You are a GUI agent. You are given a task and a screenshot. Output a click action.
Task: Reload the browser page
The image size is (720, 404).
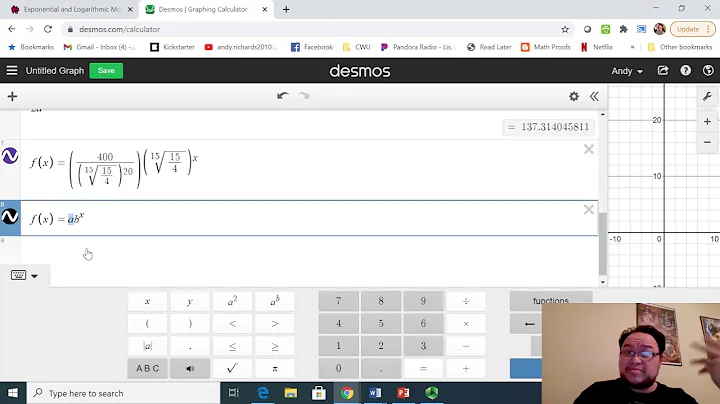(48, 29)
